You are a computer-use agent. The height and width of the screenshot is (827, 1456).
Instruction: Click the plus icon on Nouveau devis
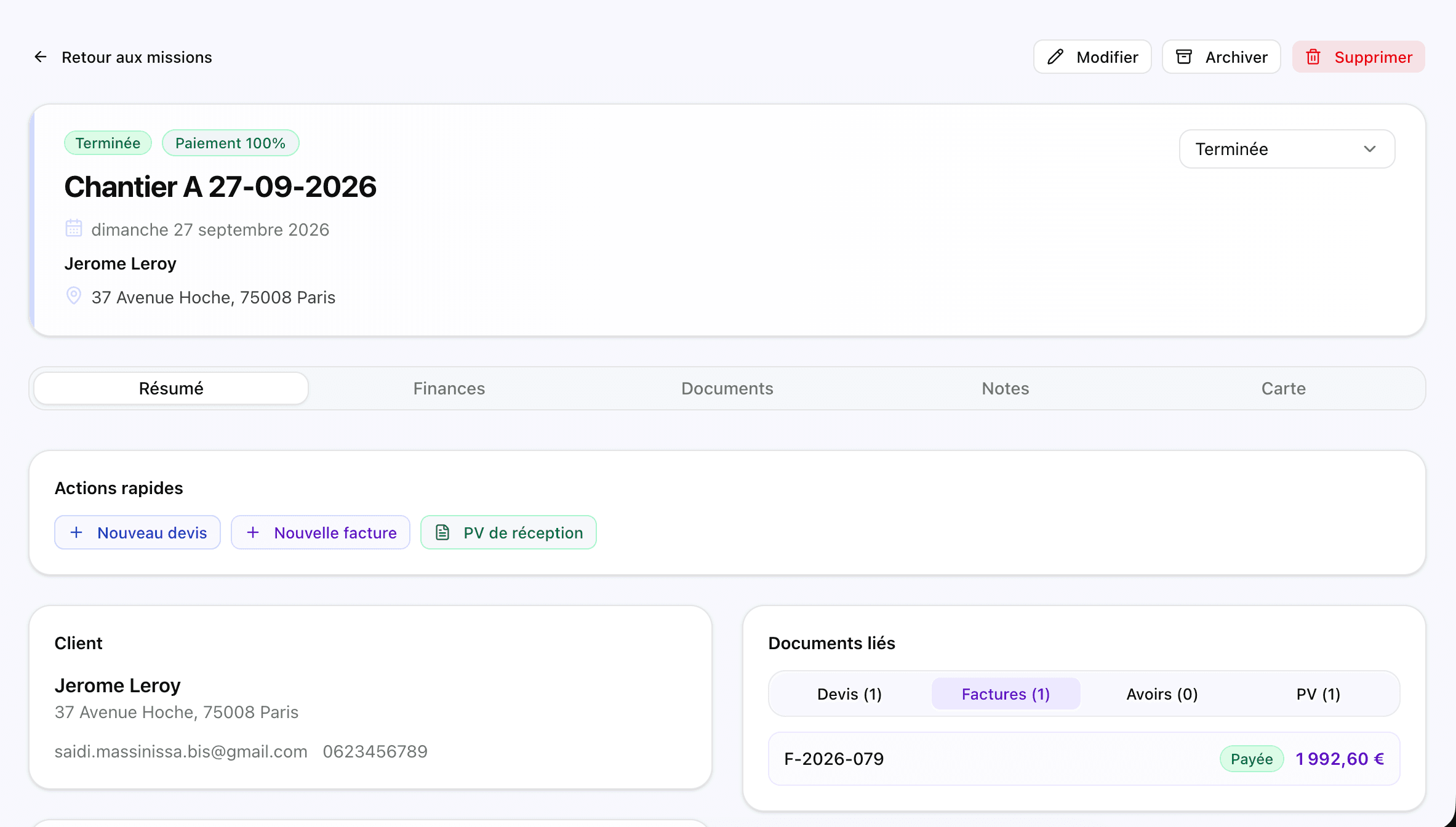[x=76, y=532]
